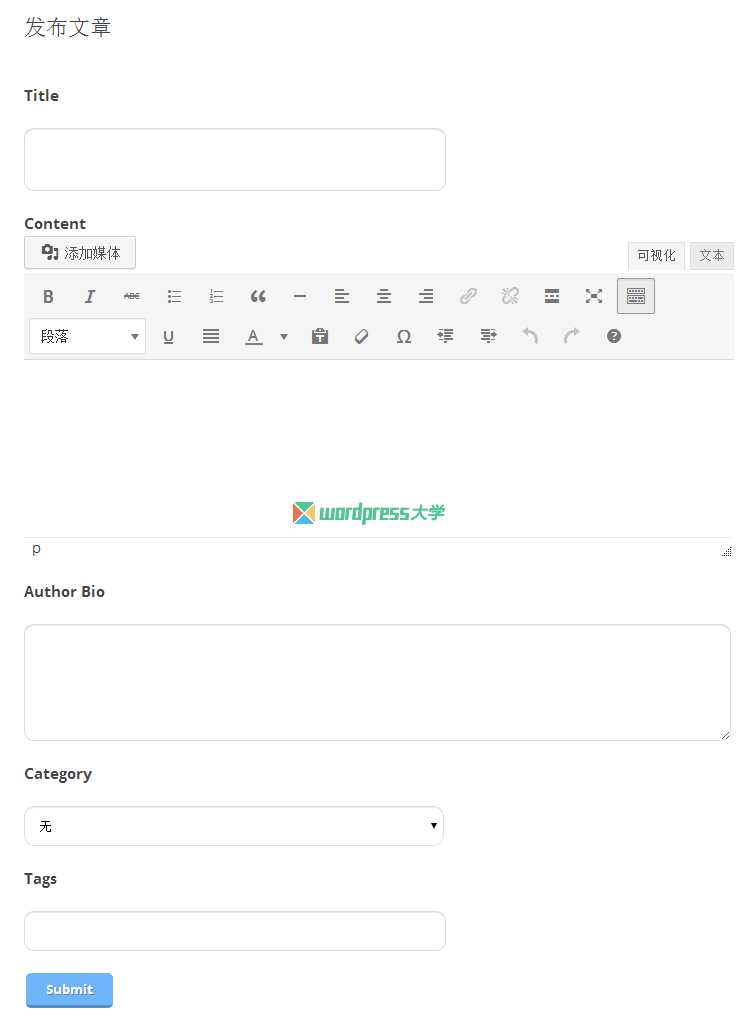Remove link with unlink icon
739x1027 pixels.
pos(510,297)
